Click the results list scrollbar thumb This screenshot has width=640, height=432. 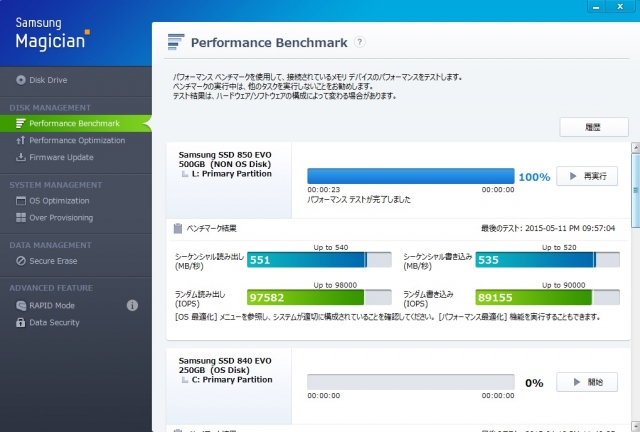(x=636, y=190)
